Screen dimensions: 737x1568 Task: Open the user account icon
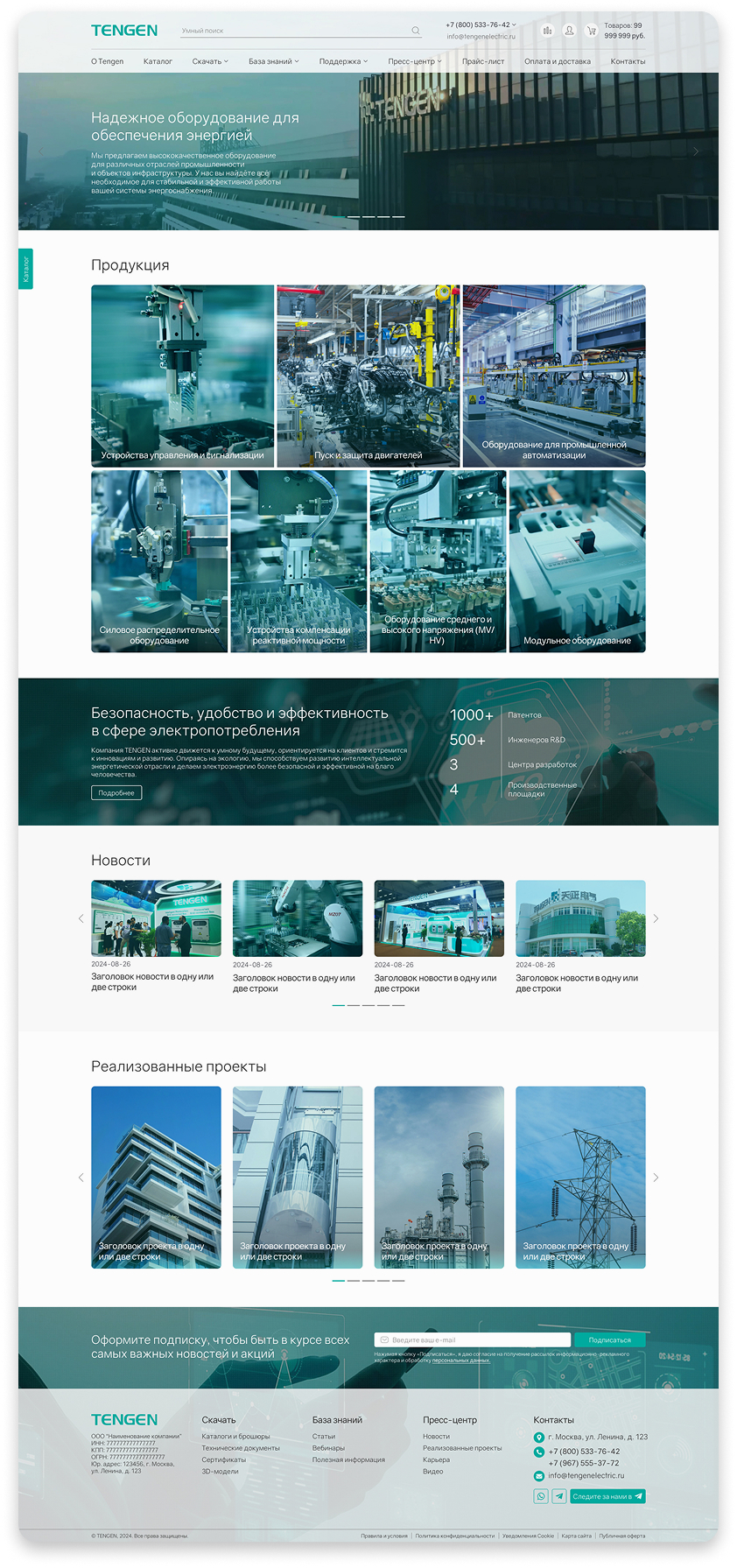(x=569, y=31)
